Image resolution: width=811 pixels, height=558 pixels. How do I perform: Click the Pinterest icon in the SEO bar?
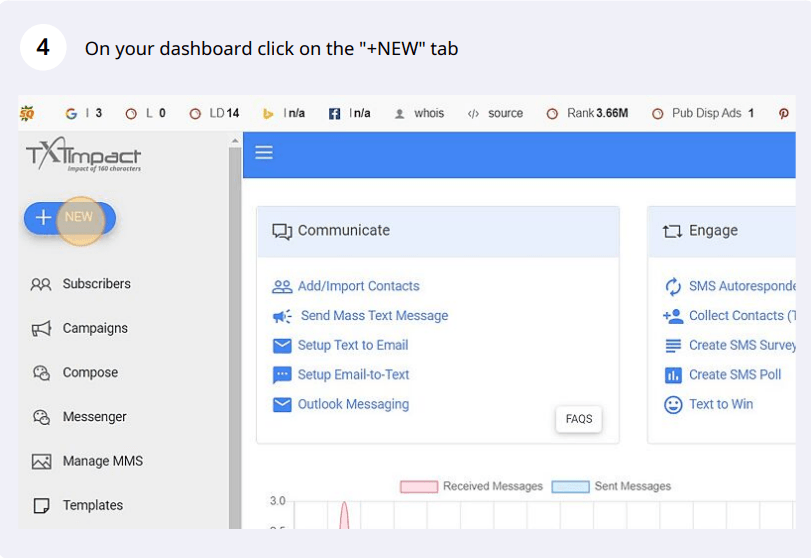[784, 114]
